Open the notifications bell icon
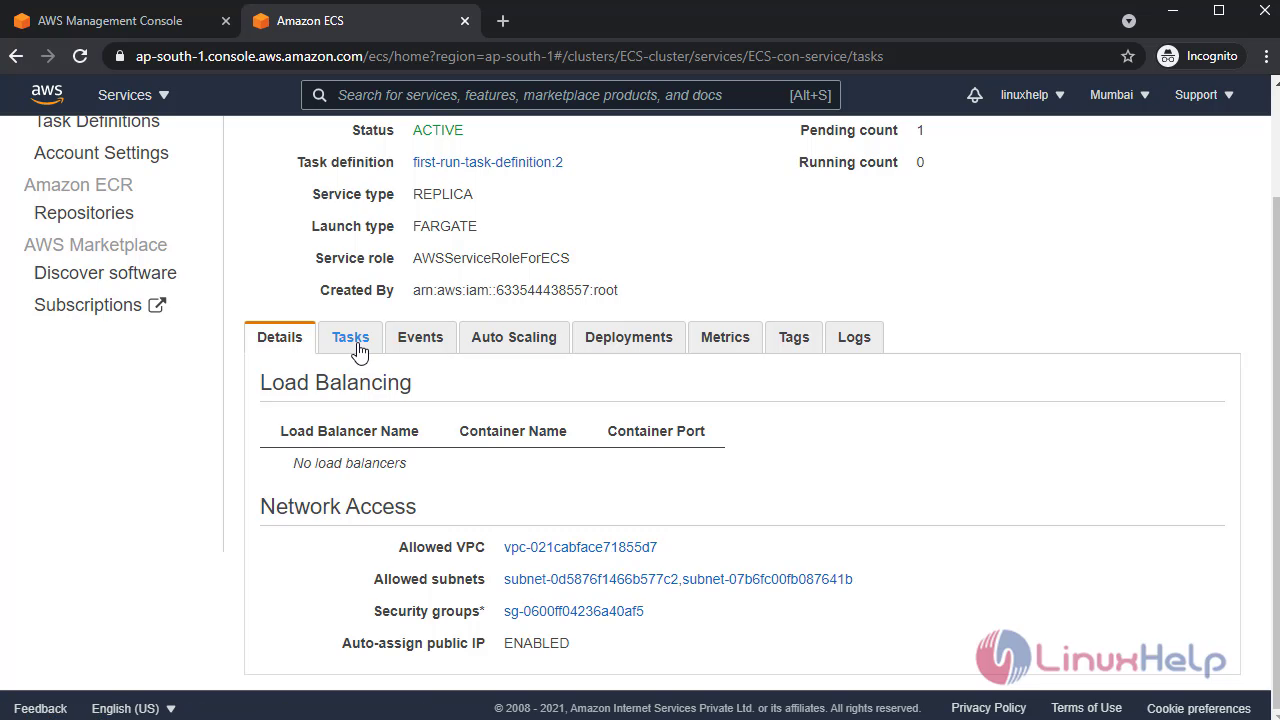 pyautogui.click(x=975, y=95)
